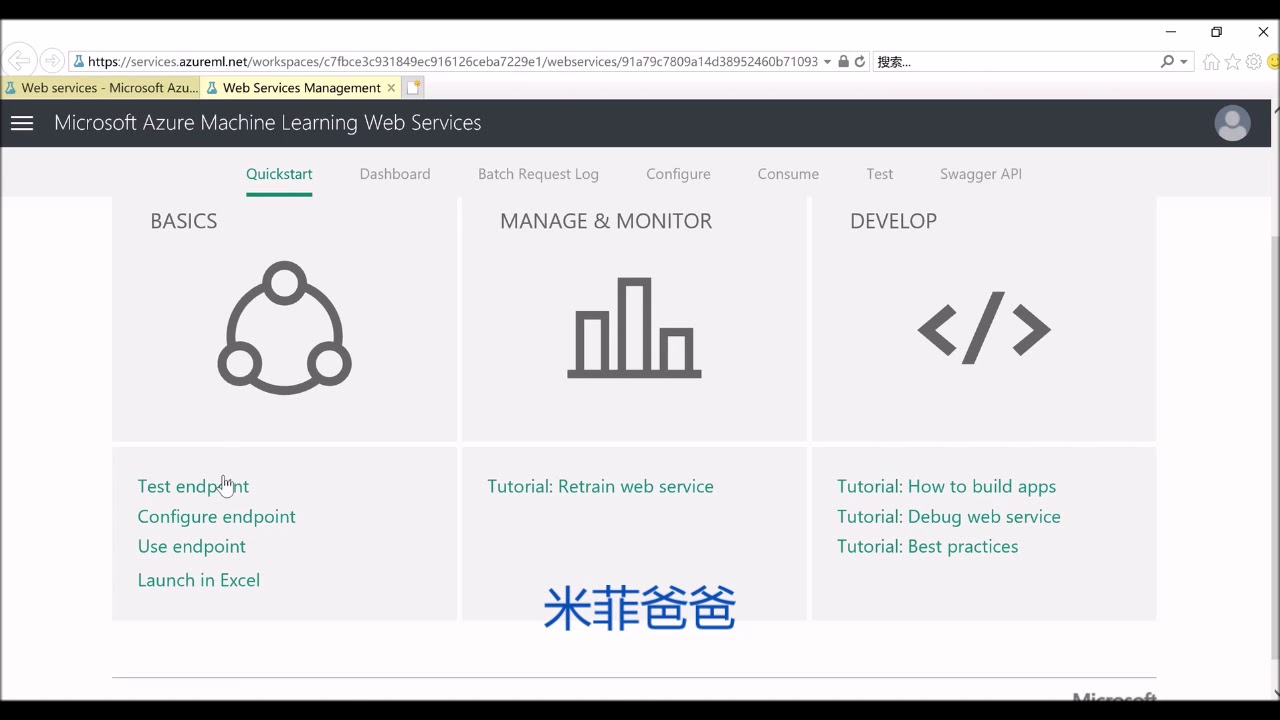Click the browser address URL field

tap(453, 62)
